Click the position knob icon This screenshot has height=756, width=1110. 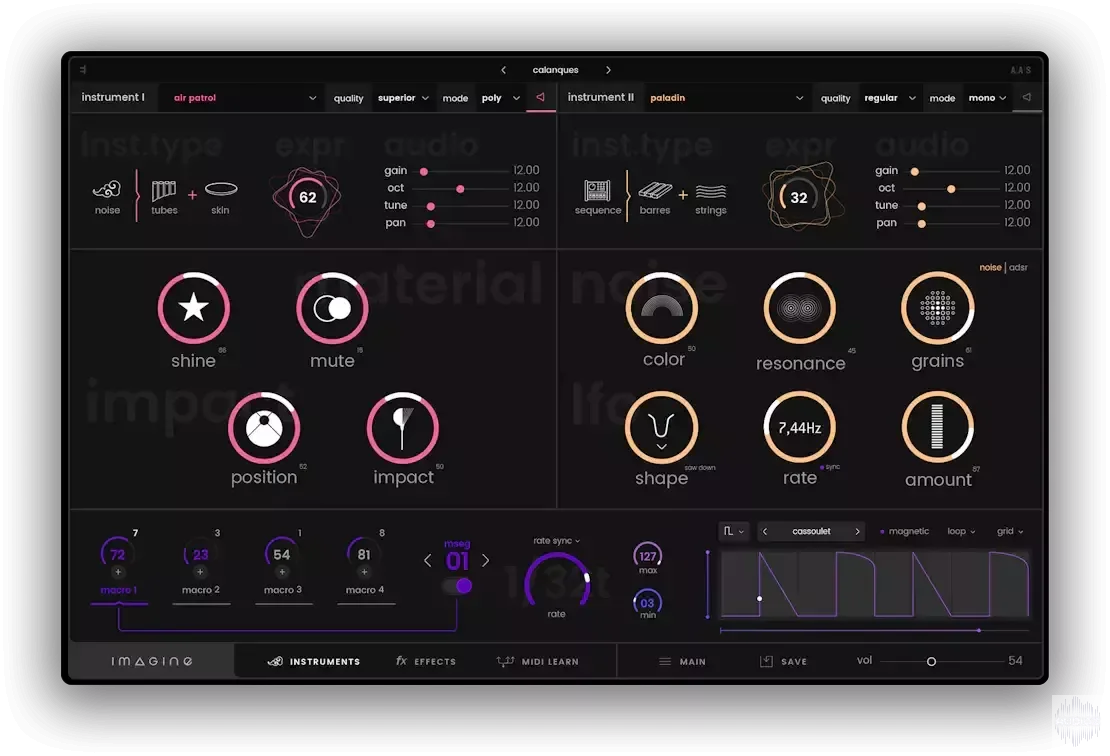pos(264,428)
